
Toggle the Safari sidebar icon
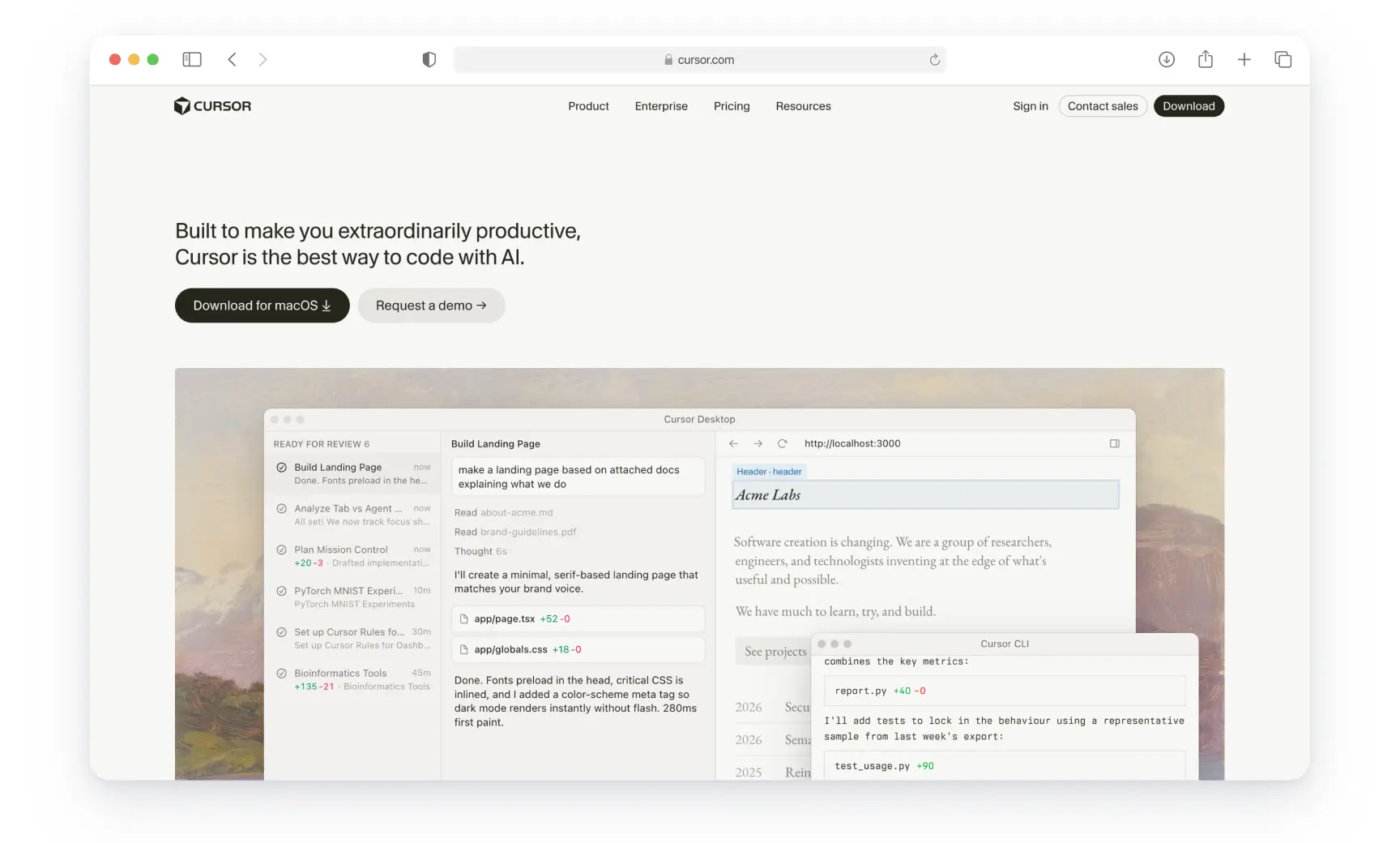(x=192, y=59)
